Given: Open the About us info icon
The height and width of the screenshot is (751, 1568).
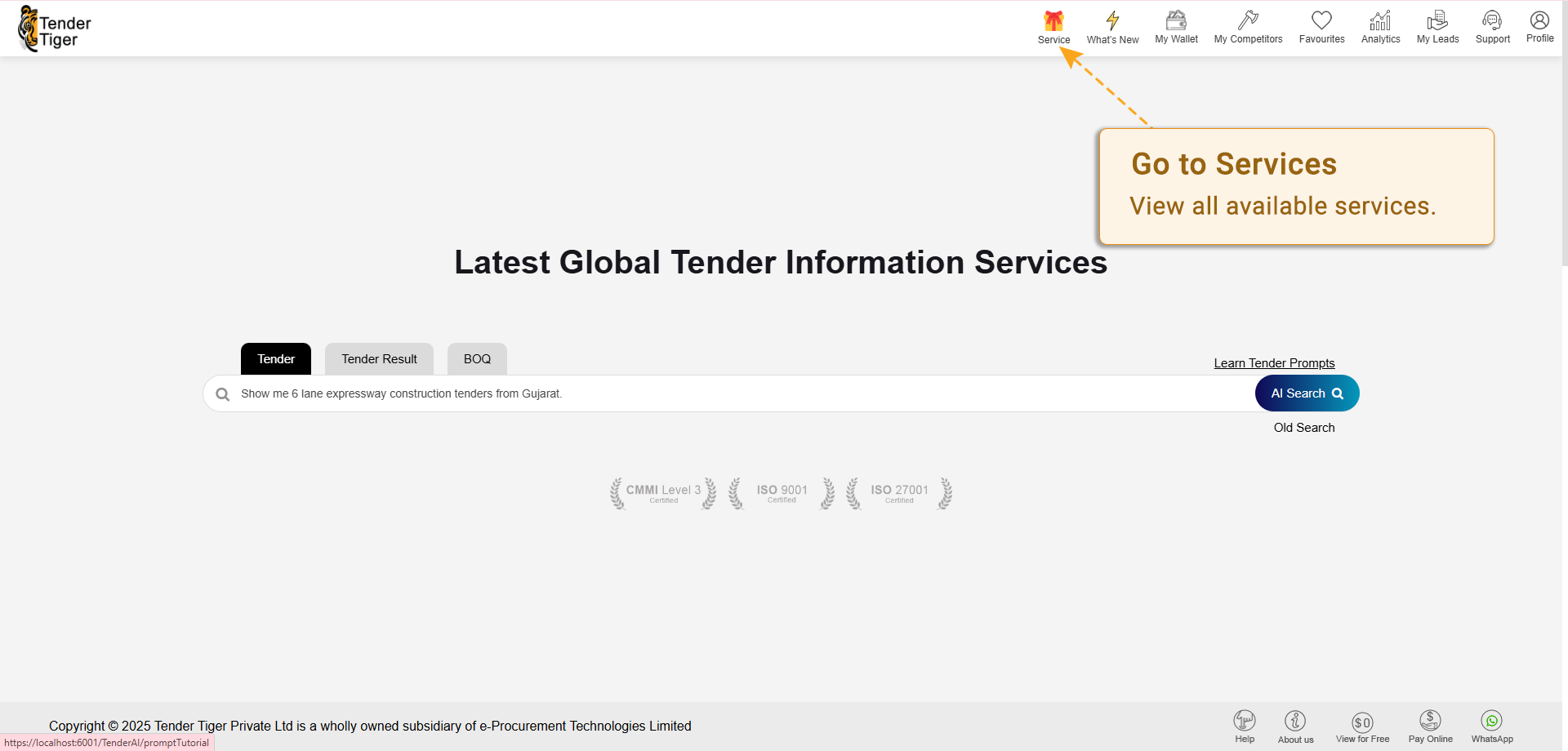Looking at the screenshot, I should pos(1295,721).
